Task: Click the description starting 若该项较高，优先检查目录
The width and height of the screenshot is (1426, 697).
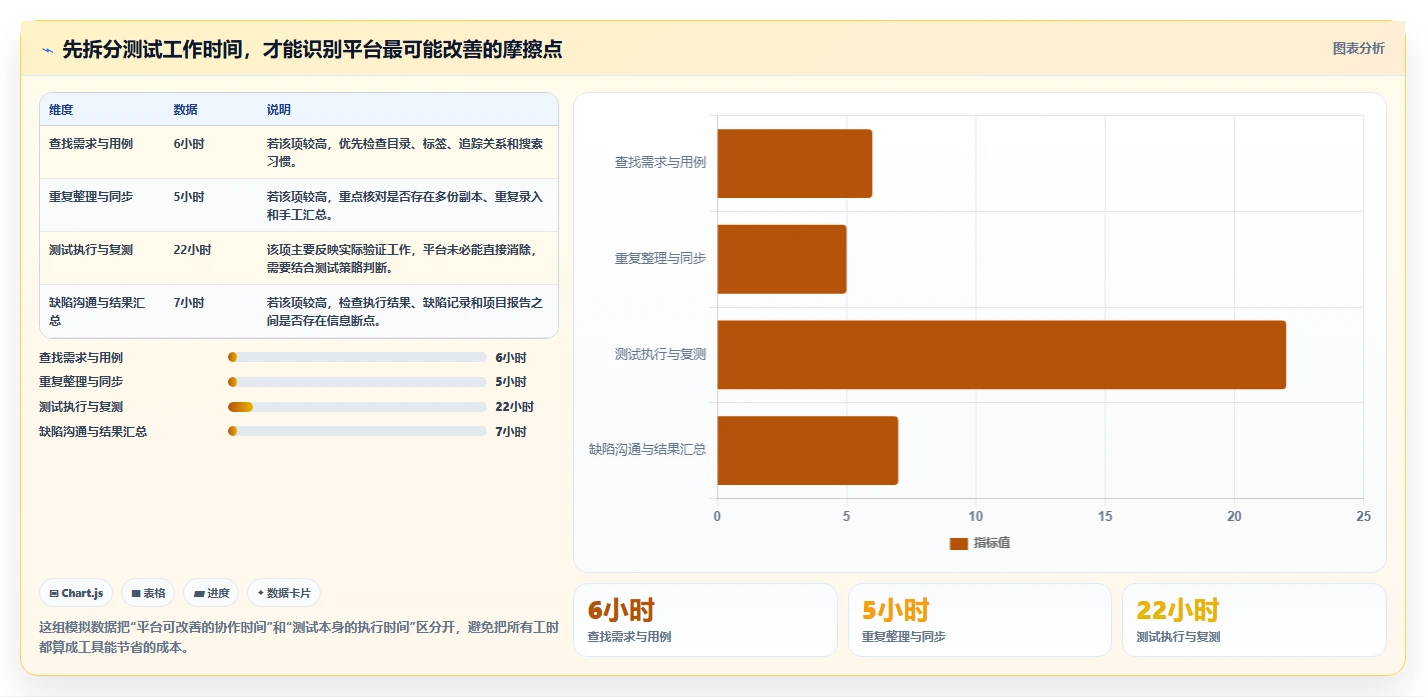Action: point(405,152)
